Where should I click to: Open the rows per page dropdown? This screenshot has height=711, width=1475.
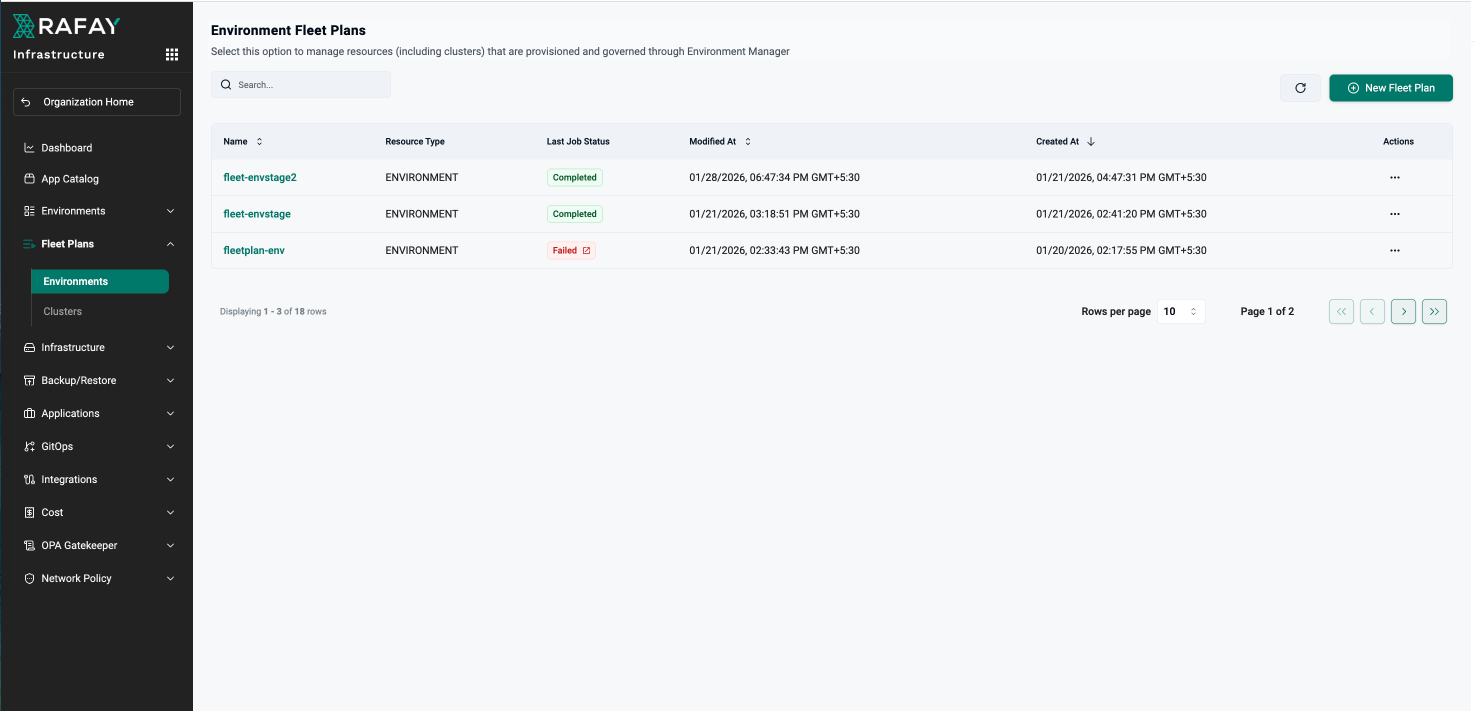click(x=1181, y=311)
